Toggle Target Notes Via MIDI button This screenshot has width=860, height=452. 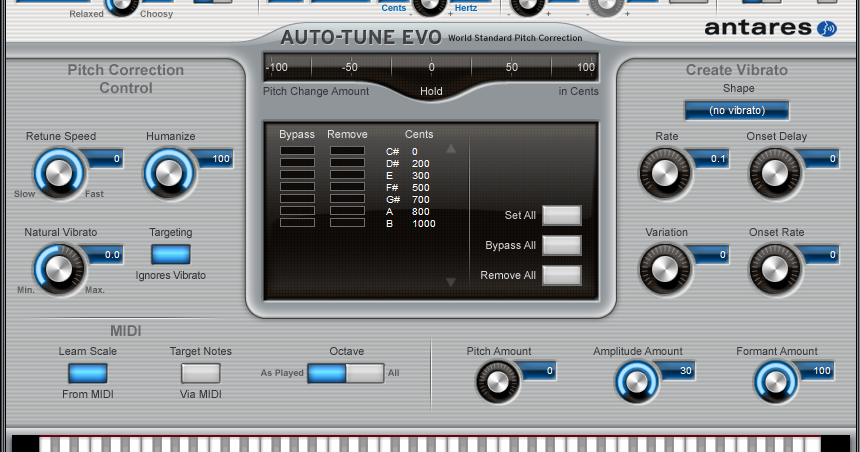click(201, 373)
